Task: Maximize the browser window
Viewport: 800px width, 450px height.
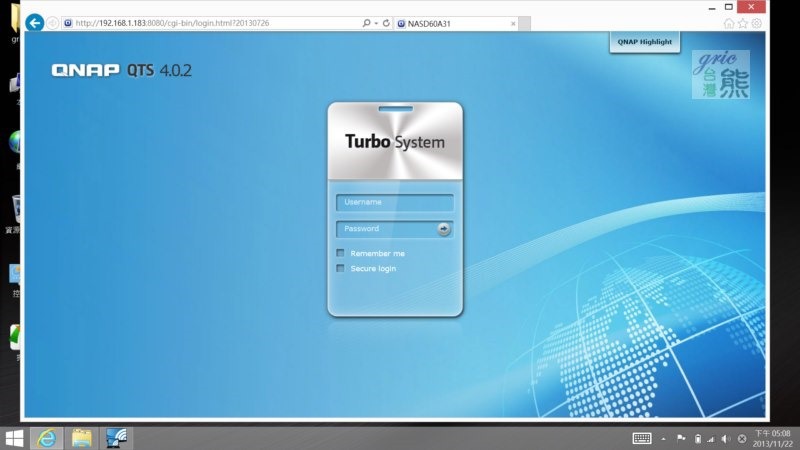Action: 729,7
